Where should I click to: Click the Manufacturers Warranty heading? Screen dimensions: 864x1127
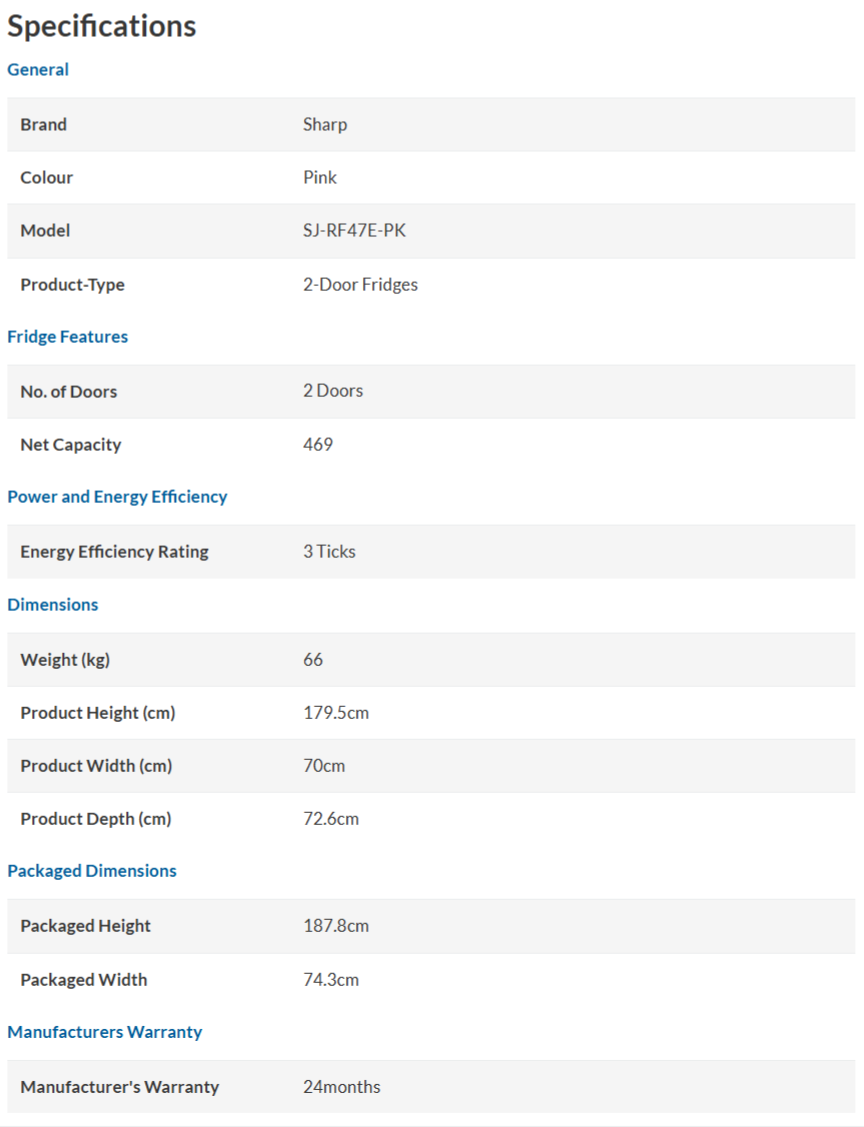click(105, 1031)
